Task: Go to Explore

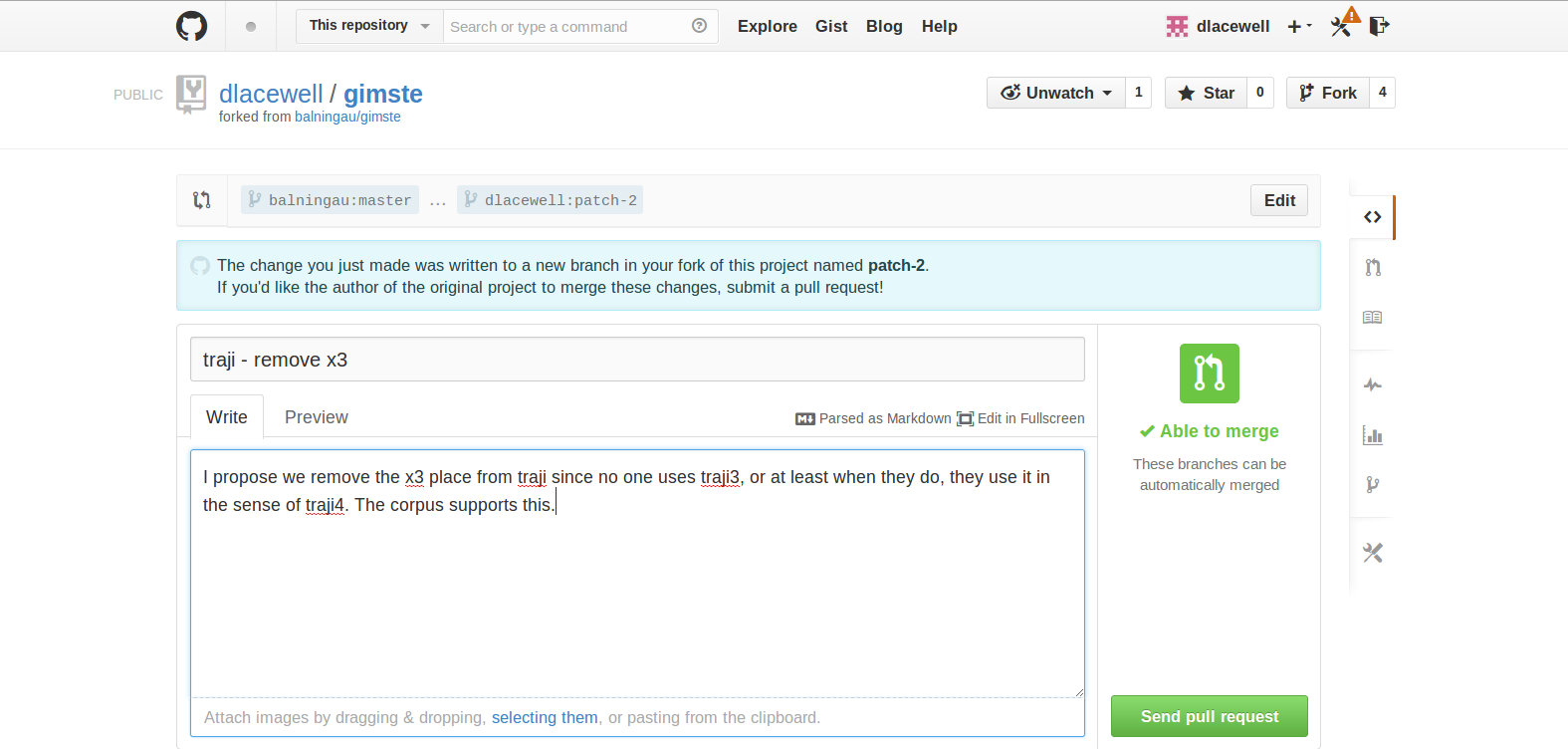Action: 768,27
